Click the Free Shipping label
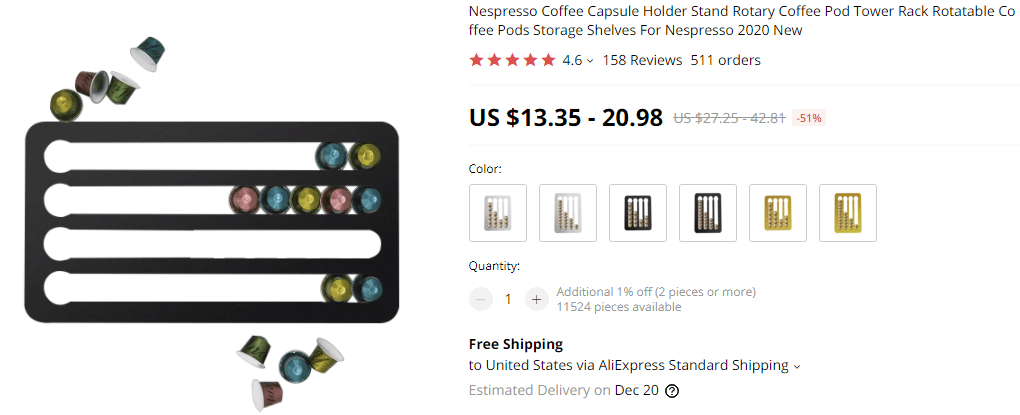 516,344
